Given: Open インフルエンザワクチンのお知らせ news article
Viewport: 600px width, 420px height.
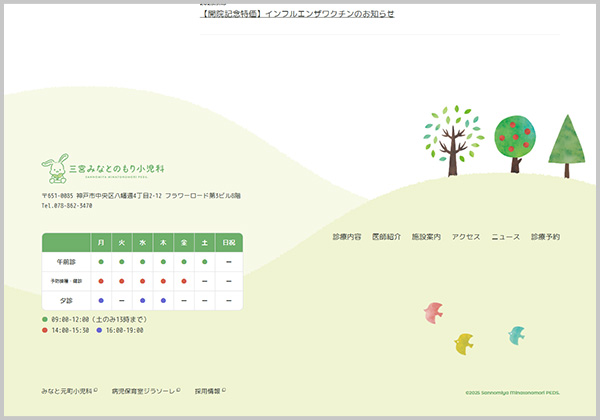Looking at the screenshot, I should (297, 14).
